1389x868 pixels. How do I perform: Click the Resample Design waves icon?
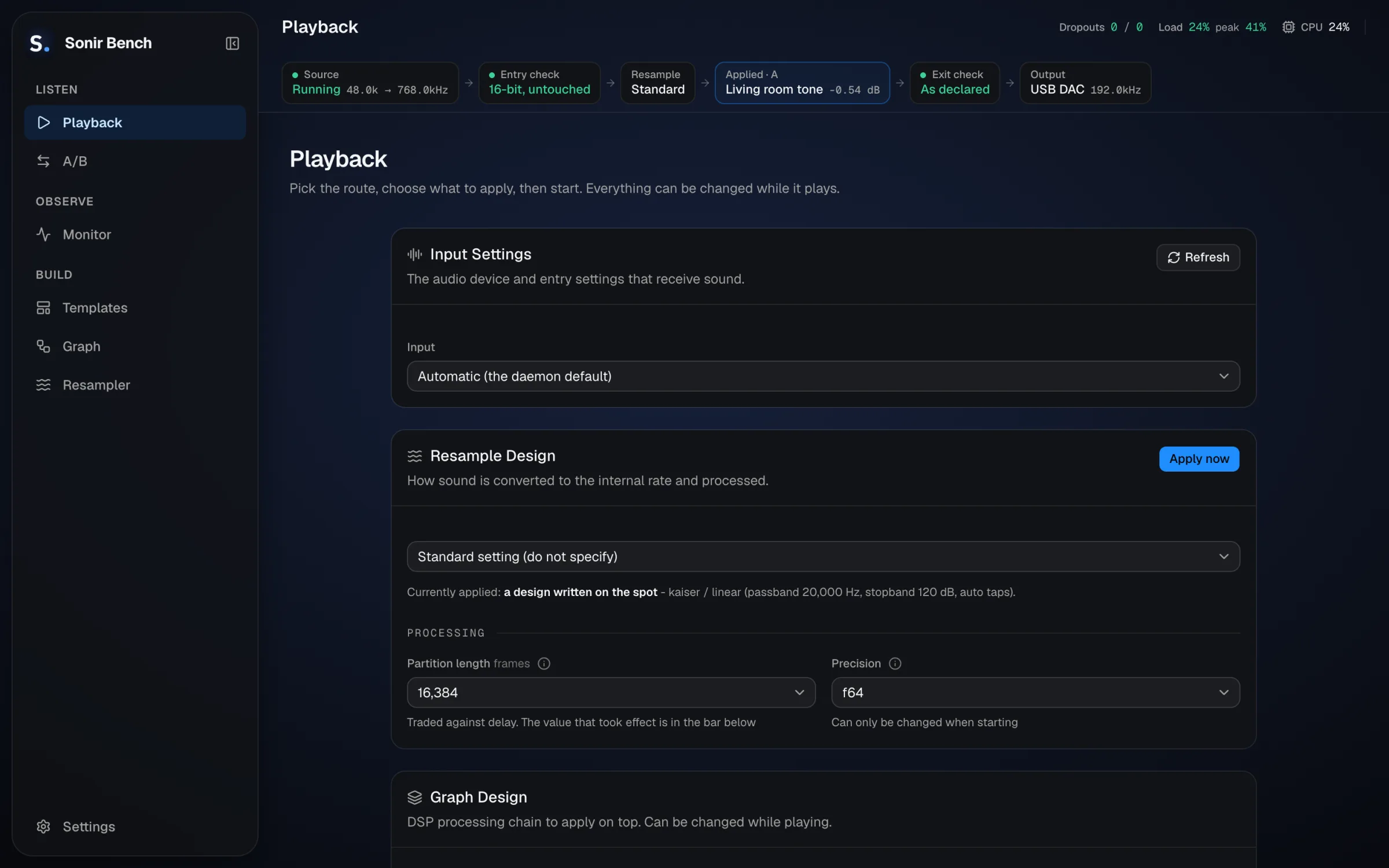click(x=414, y=456)
